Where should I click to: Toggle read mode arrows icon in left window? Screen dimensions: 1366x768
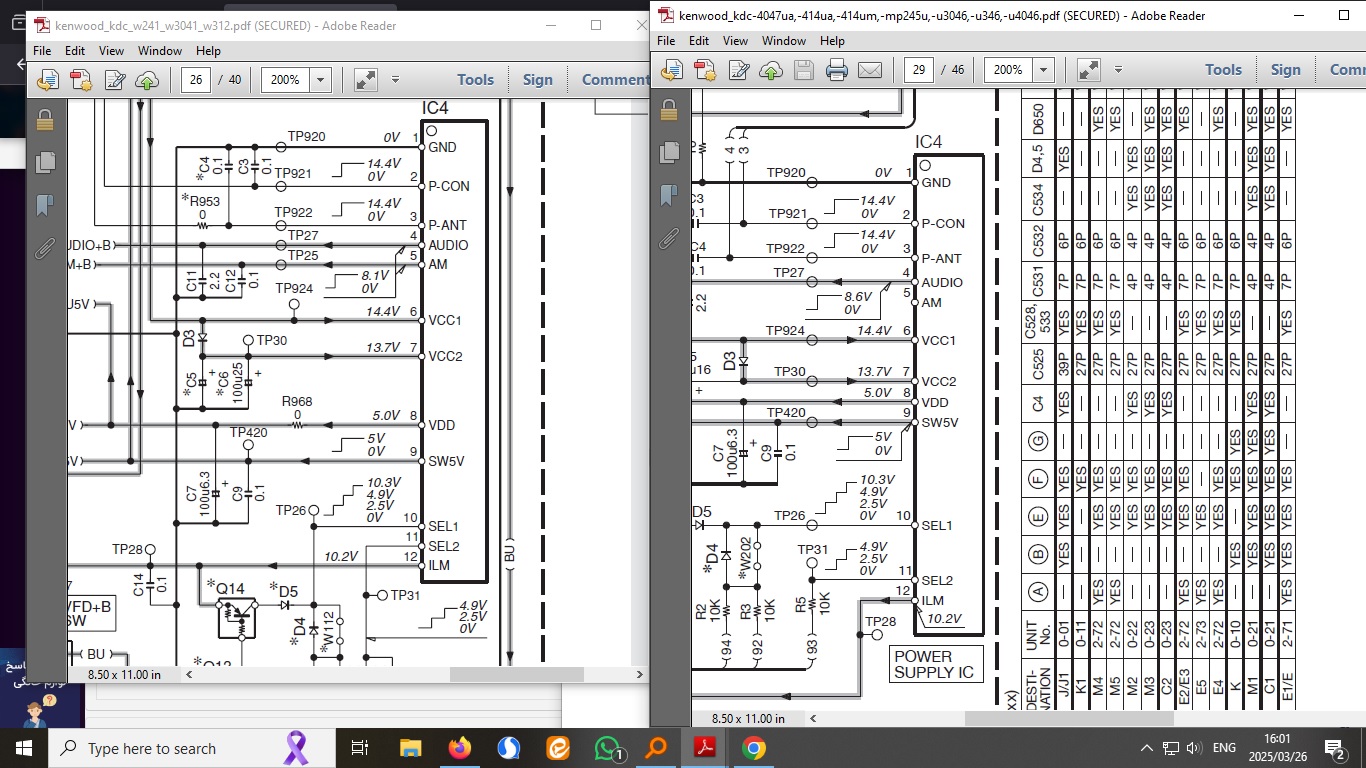(x=366, y=80)
